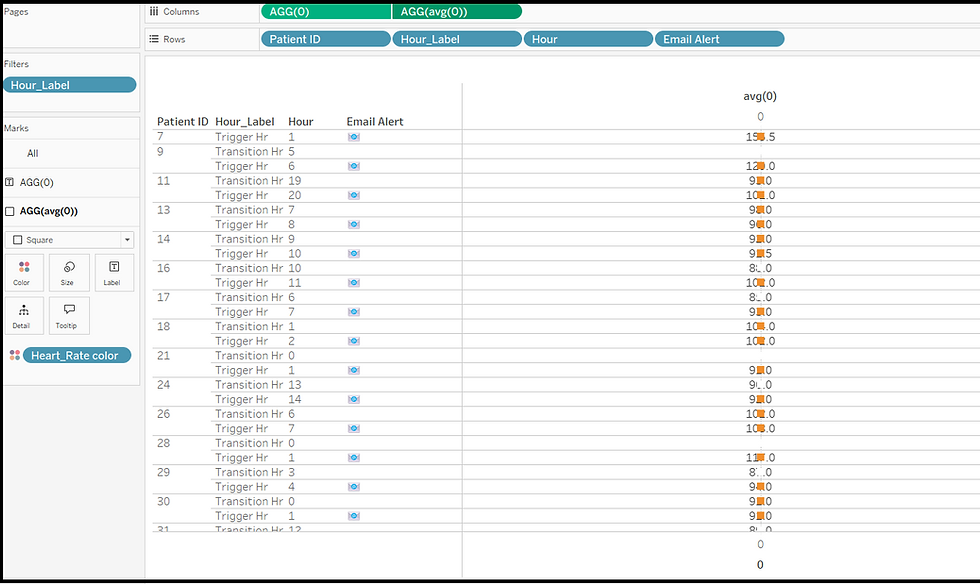Select Patient ID 13 row label

point(164,210)
